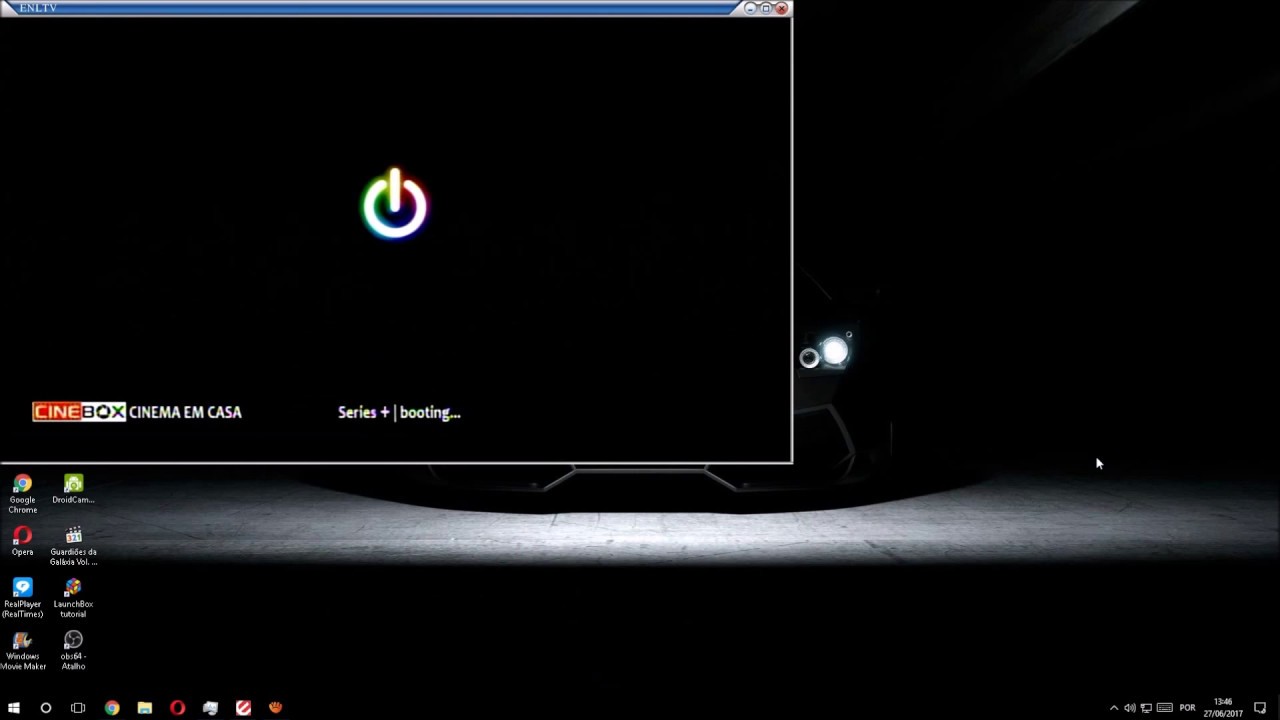Launch Chrome from the taskbar

(x=112, y=707)
